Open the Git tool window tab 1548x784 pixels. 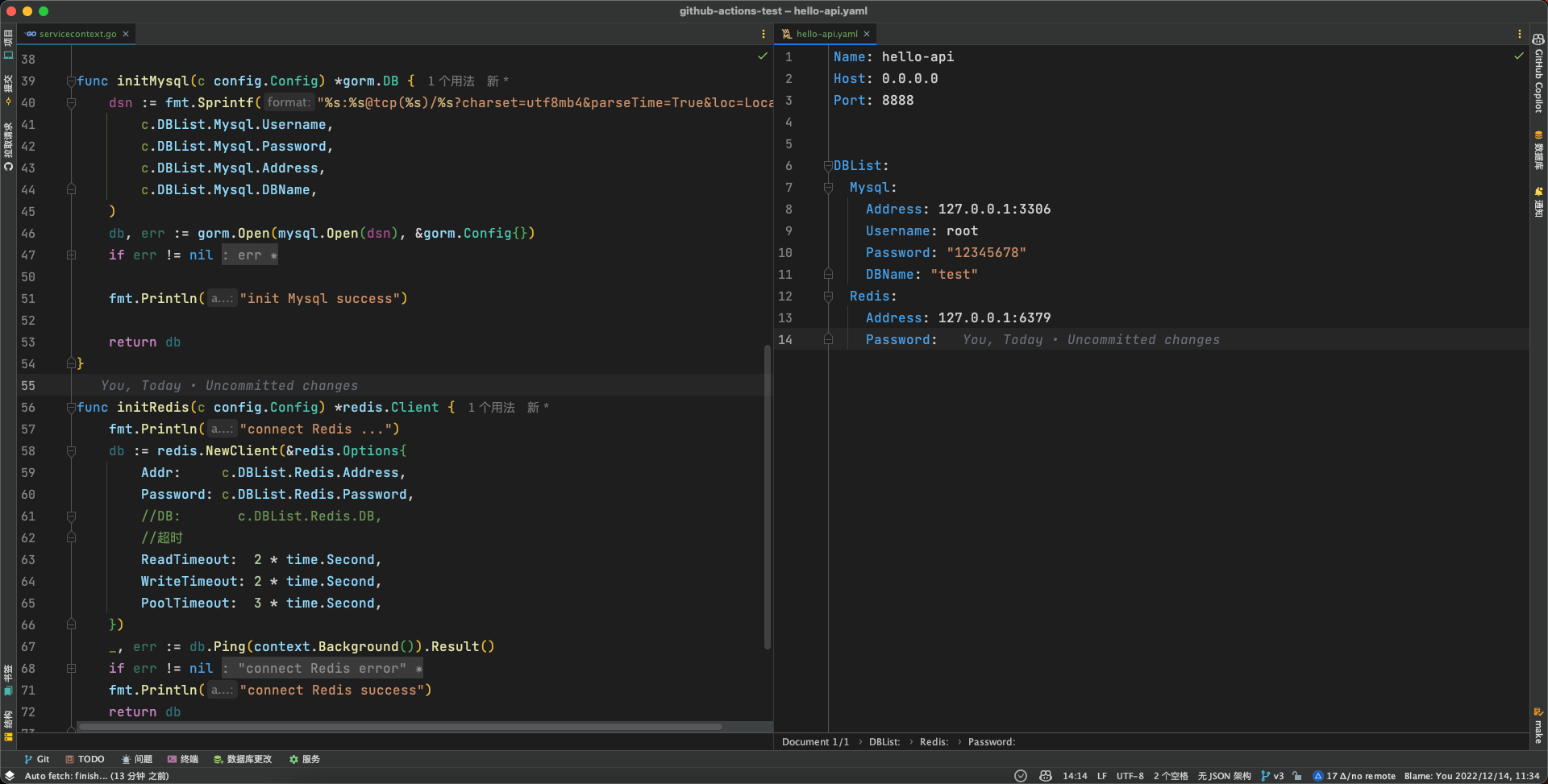tap(37, 759)
